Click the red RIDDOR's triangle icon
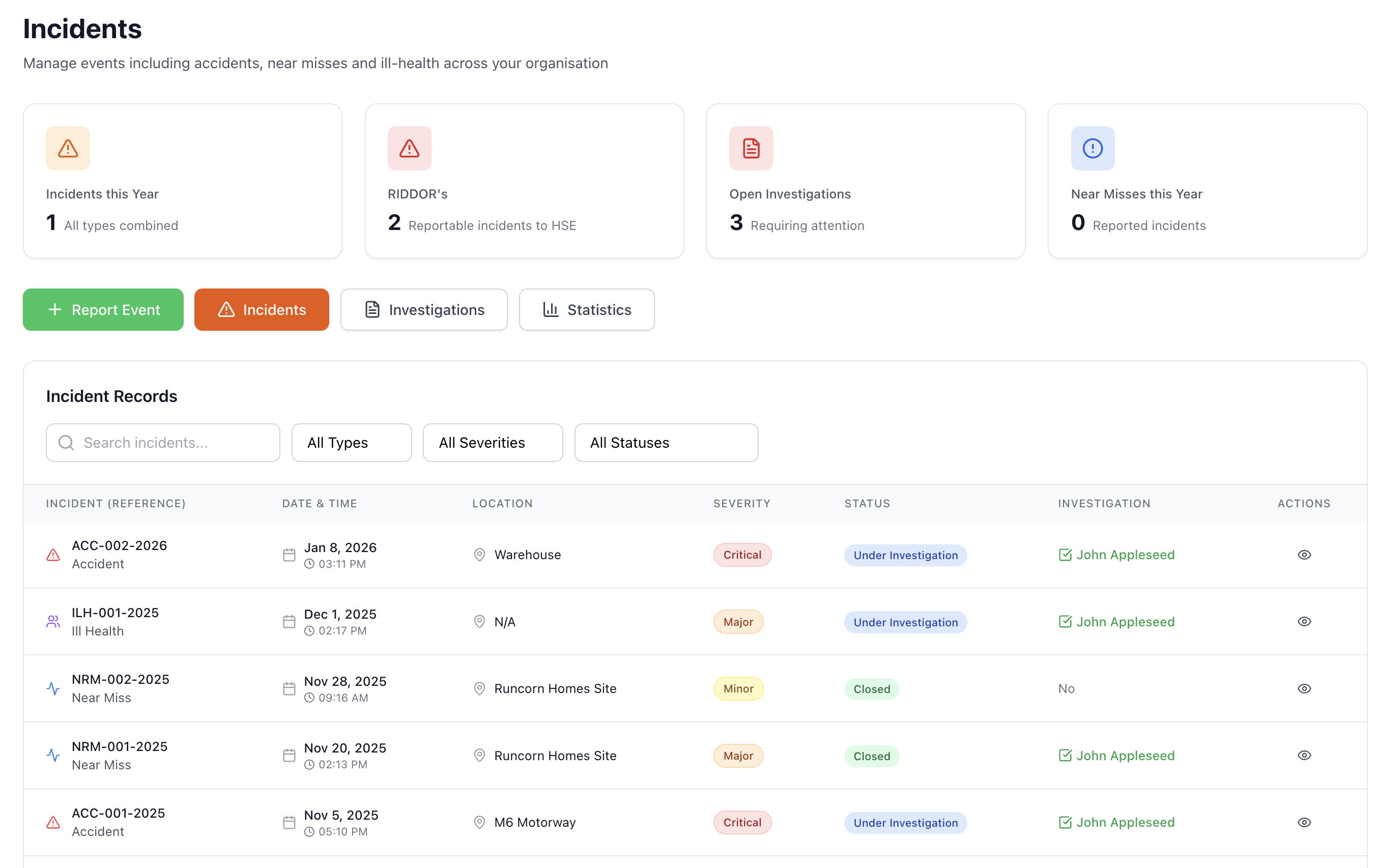 coord(409,149)
